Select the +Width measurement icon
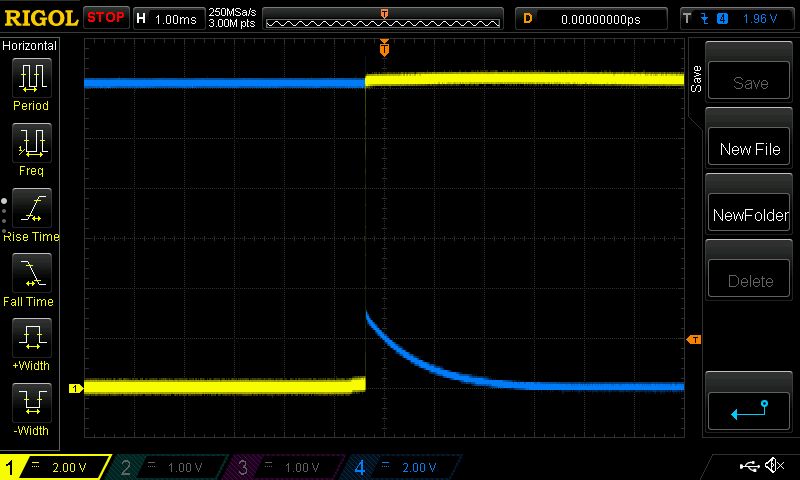This screenshot has width=800, height=480. click(x=32, y=338)
